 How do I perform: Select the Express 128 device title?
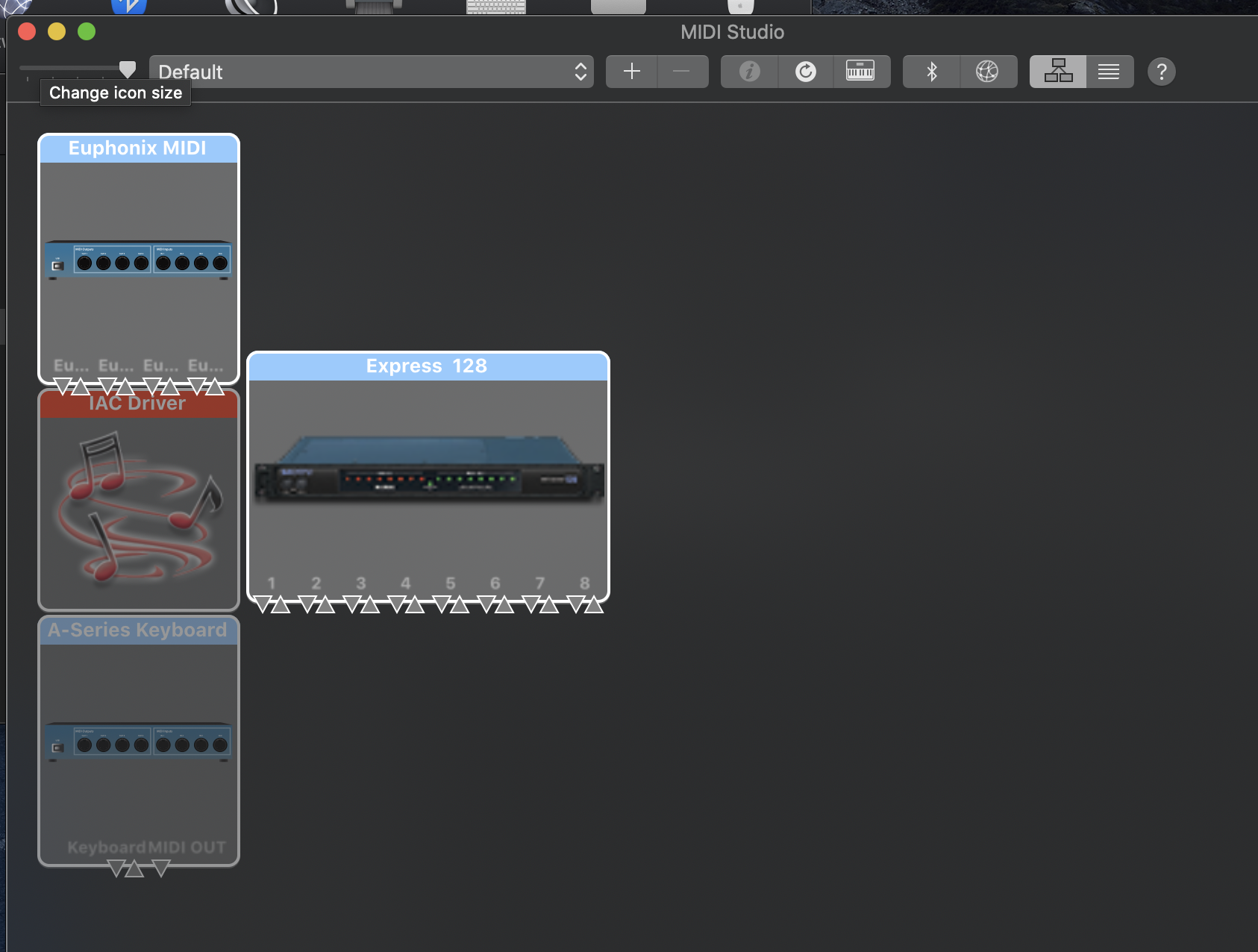(x=427, y=366)
